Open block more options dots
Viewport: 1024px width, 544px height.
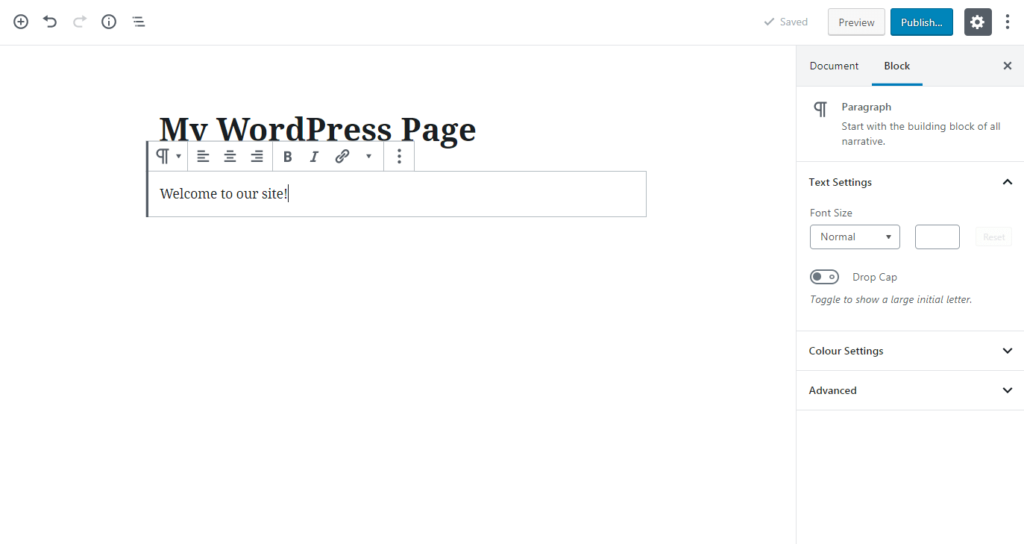(399, 156)
